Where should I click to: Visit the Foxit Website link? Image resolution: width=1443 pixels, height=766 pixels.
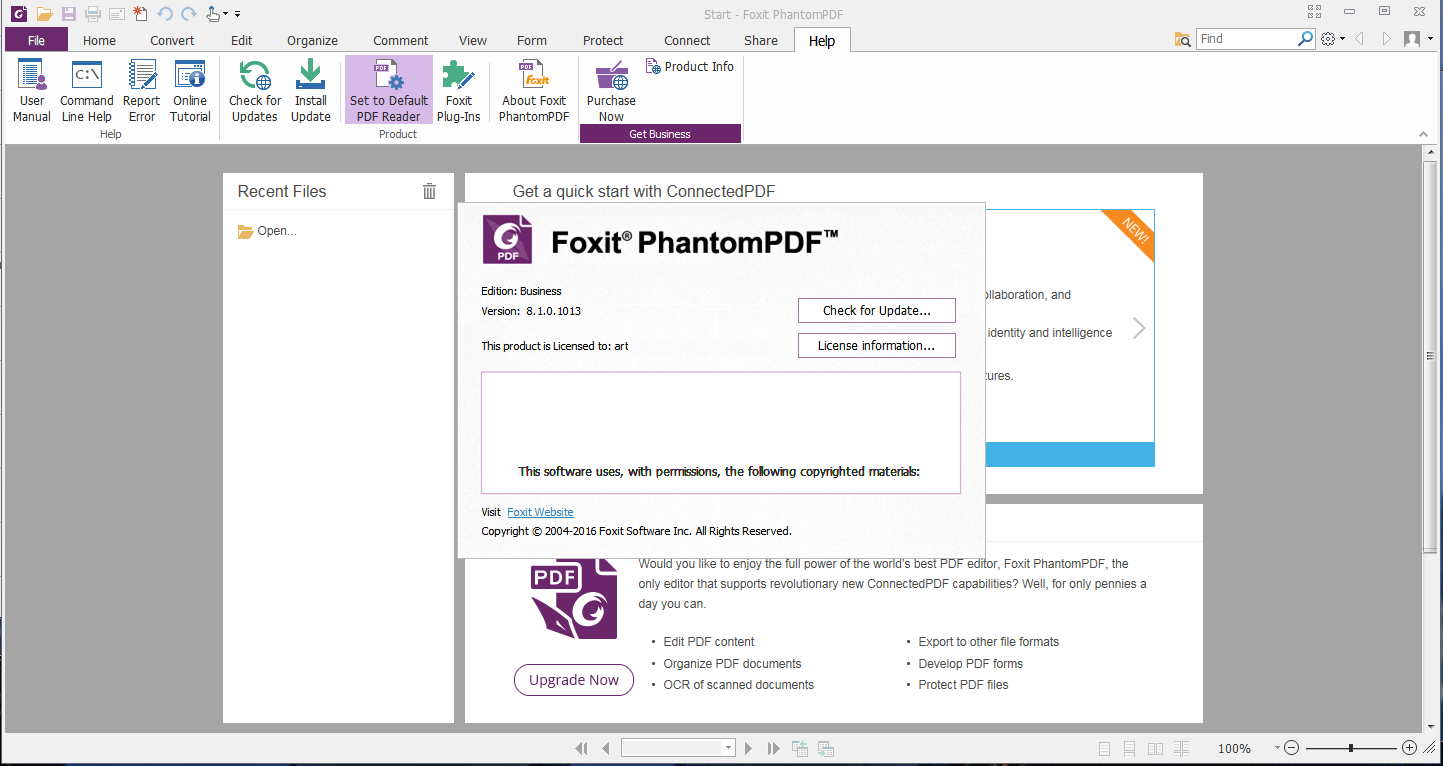(x=540, y=512)
